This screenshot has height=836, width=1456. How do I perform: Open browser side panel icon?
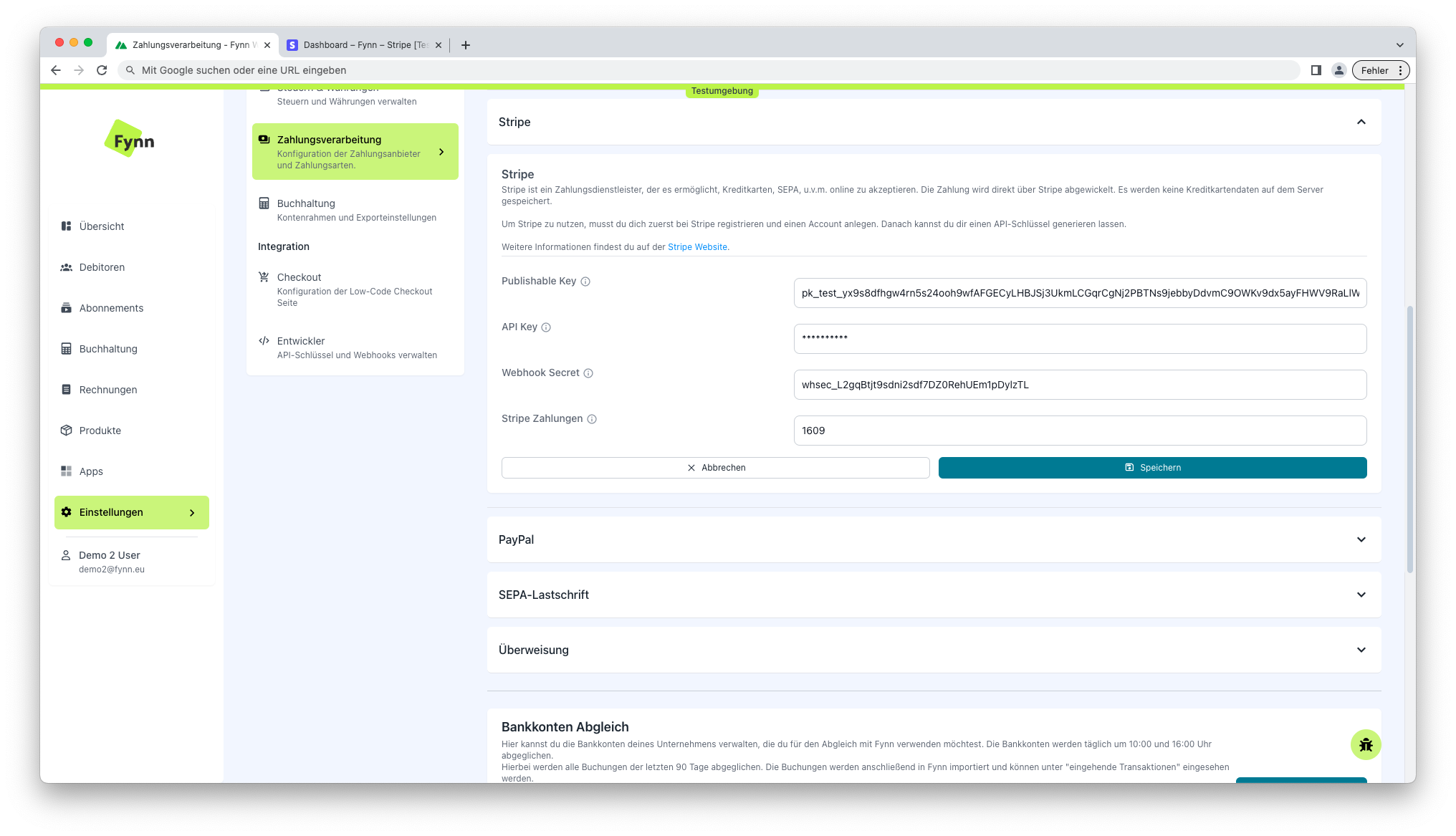[1316, 70]
